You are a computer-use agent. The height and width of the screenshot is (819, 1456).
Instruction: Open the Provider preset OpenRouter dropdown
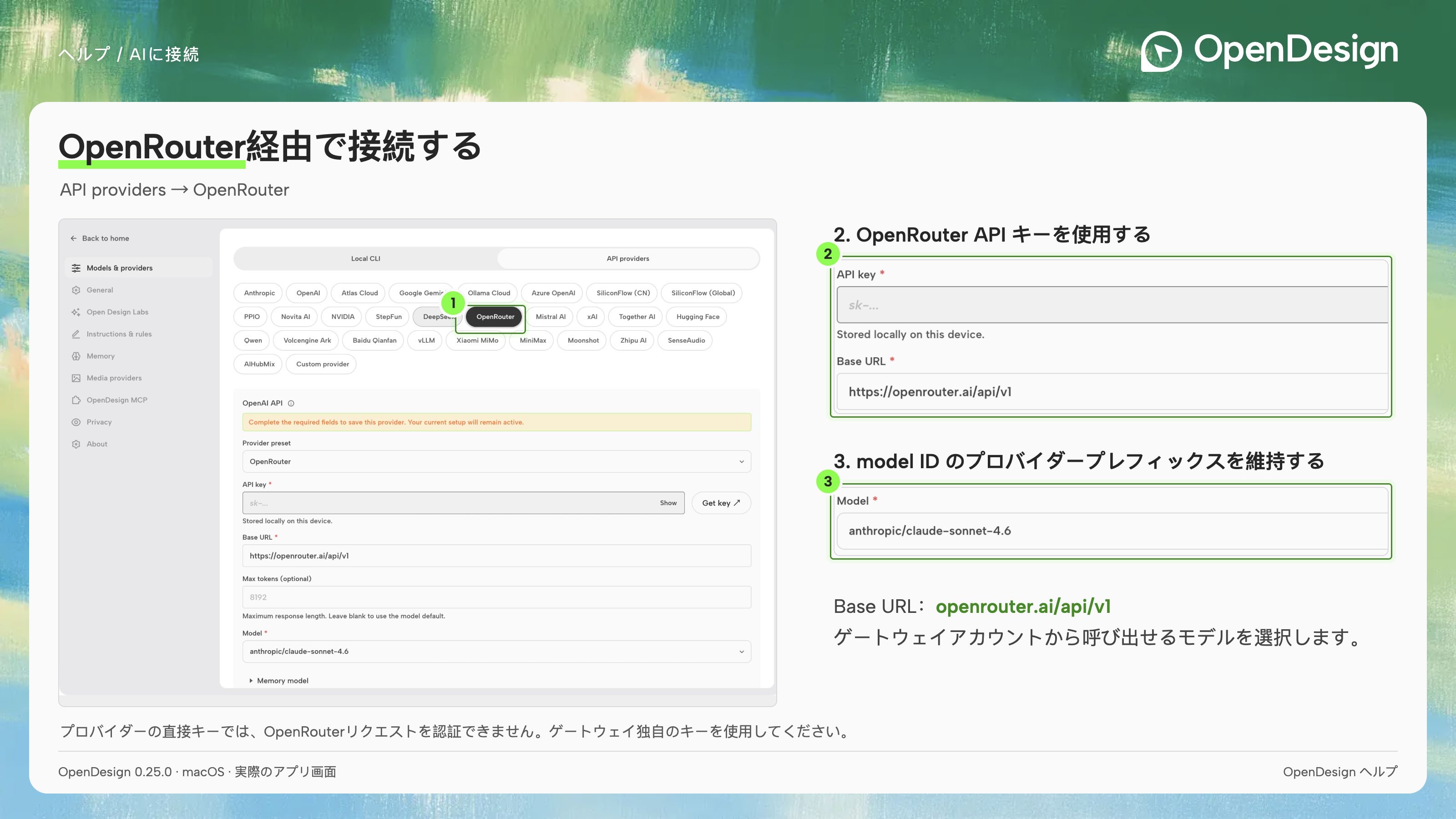496,461
